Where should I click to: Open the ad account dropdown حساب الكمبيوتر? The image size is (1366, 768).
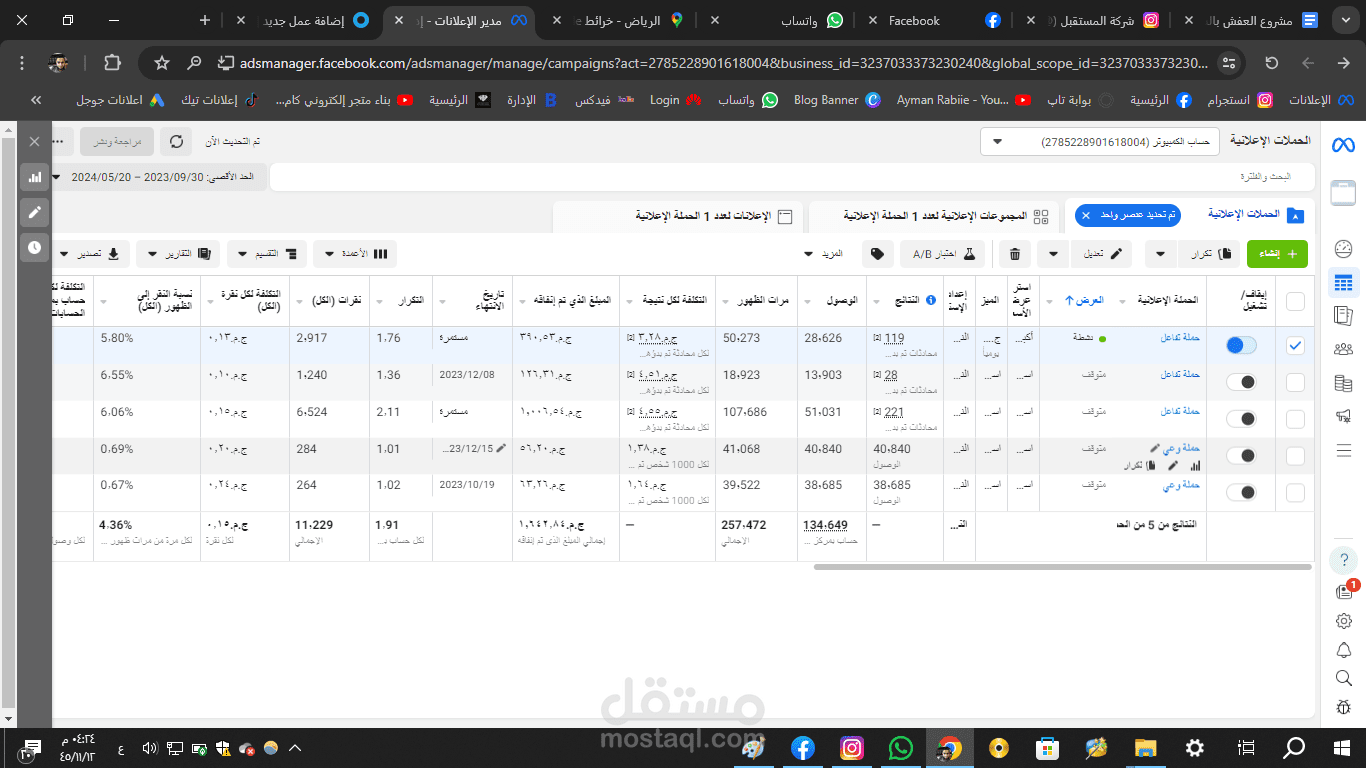tap(1099, 142)
